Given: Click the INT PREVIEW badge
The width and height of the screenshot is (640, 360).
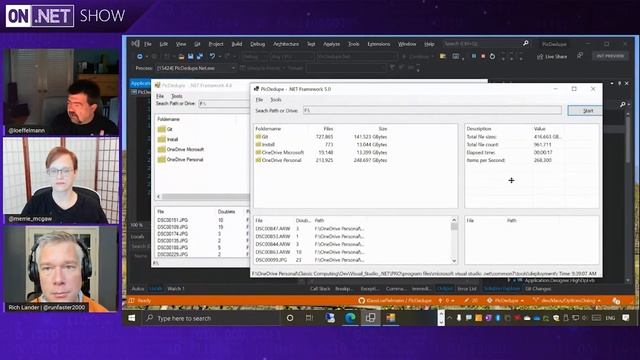Looking at the screenshot, I should [x=610, y=56].
